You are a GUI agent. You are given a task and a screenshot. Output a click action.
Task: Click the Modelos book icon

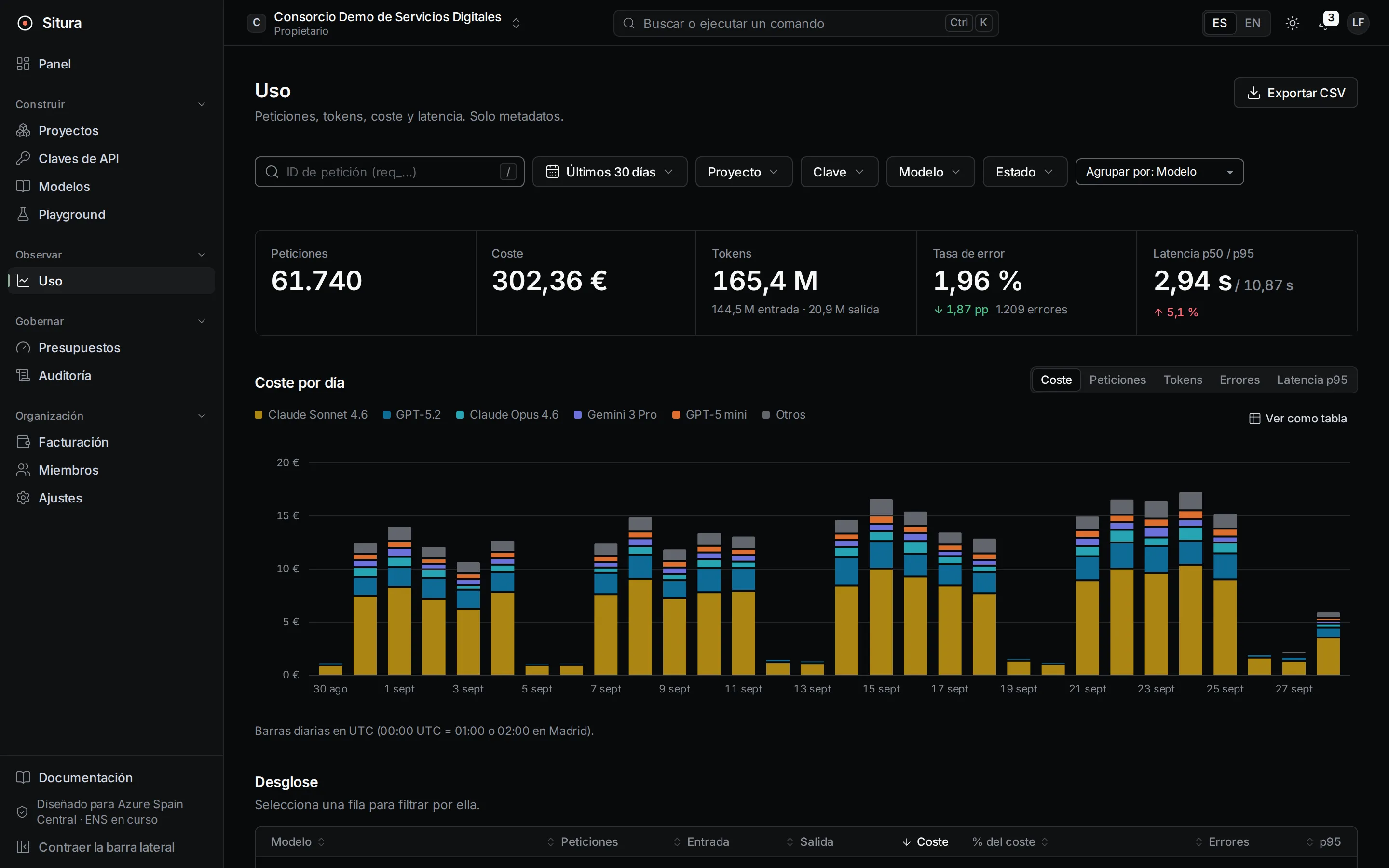[23, 186]
